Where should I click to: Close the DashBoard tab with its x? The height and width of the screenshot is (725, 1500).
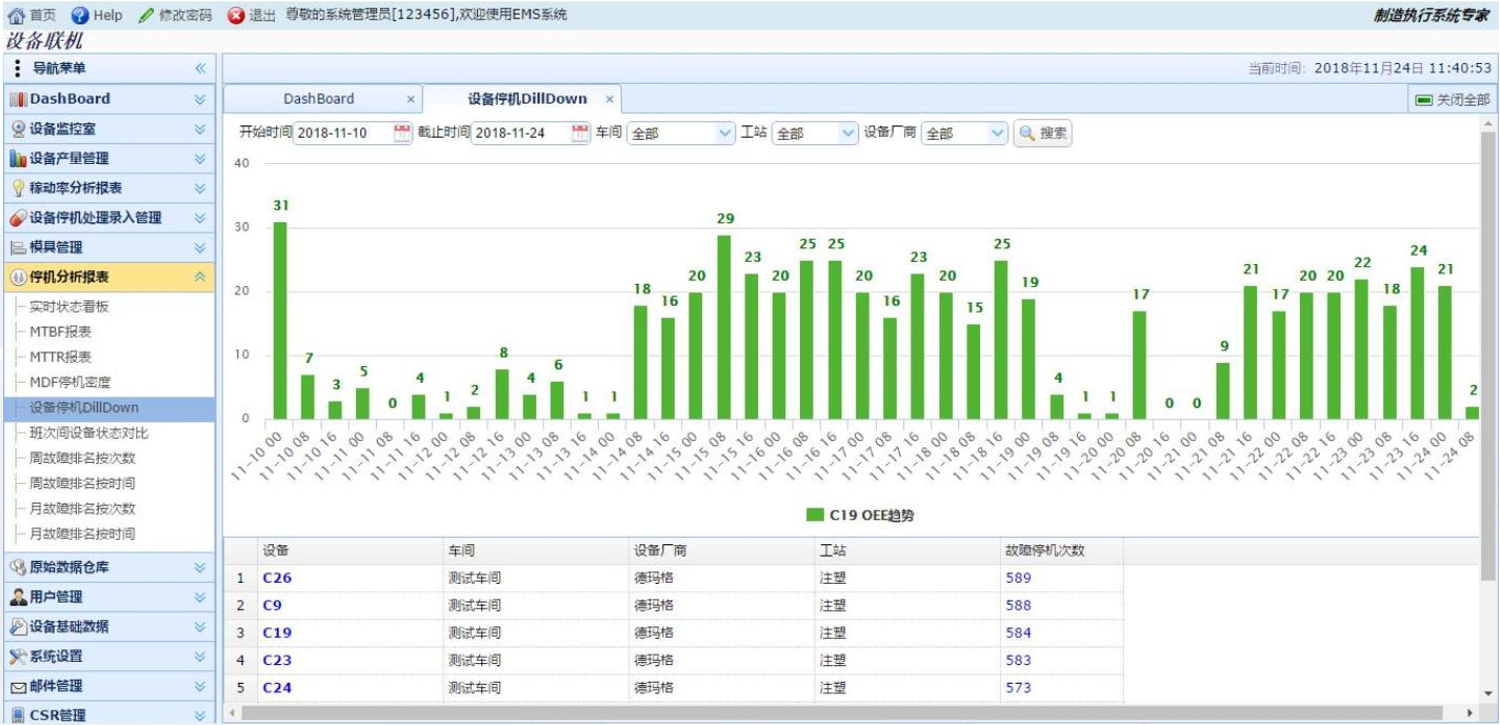coord(410,99)
